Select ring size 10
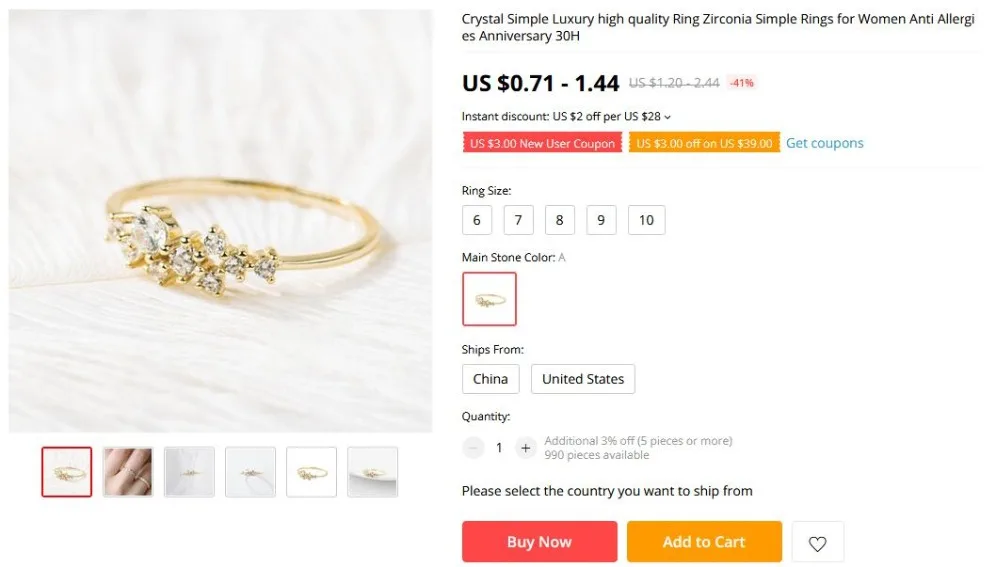 (x=647, y=220)
